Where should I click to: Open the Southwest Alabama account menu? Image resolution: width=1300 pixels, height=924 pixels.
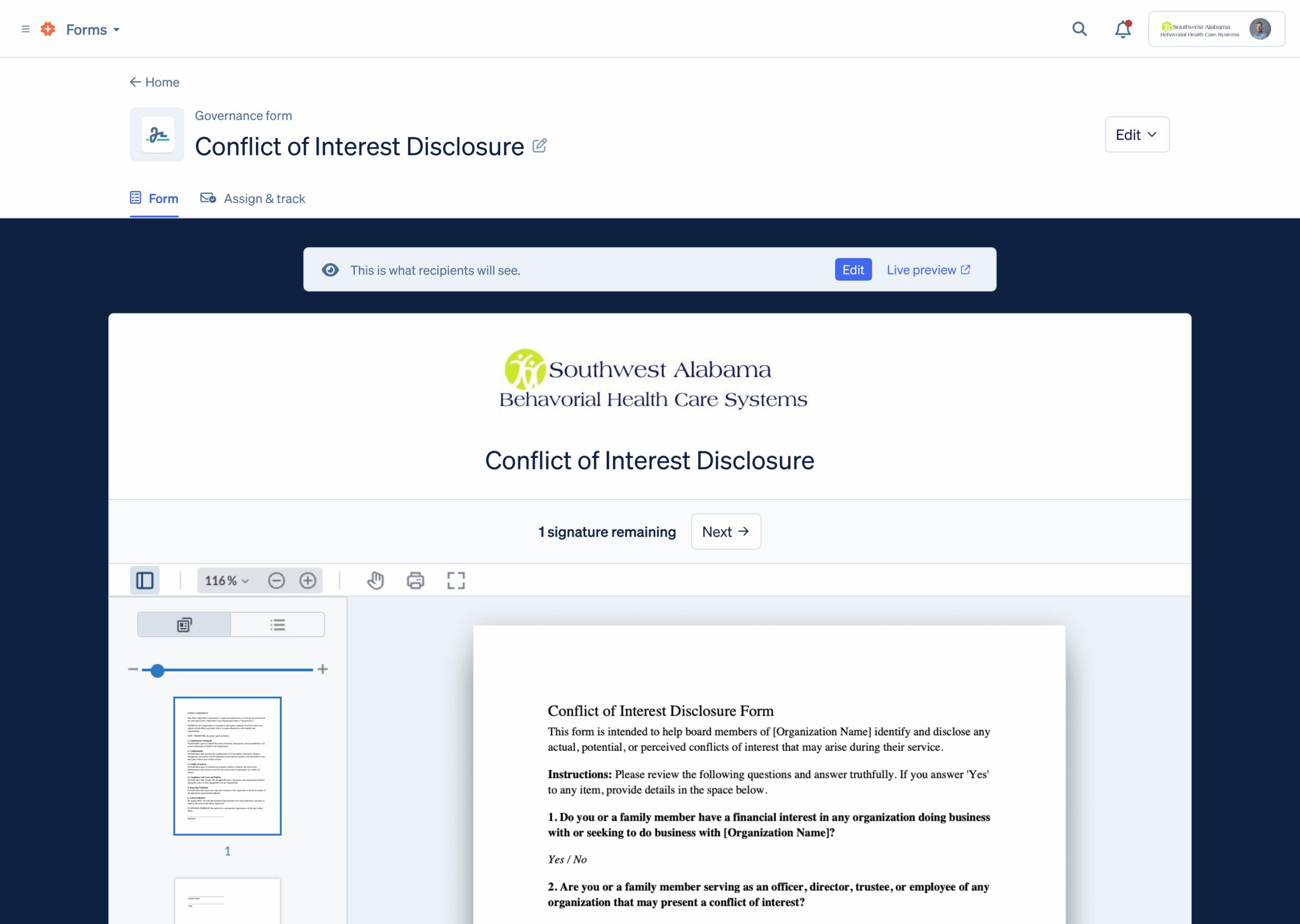[1216, 29]
